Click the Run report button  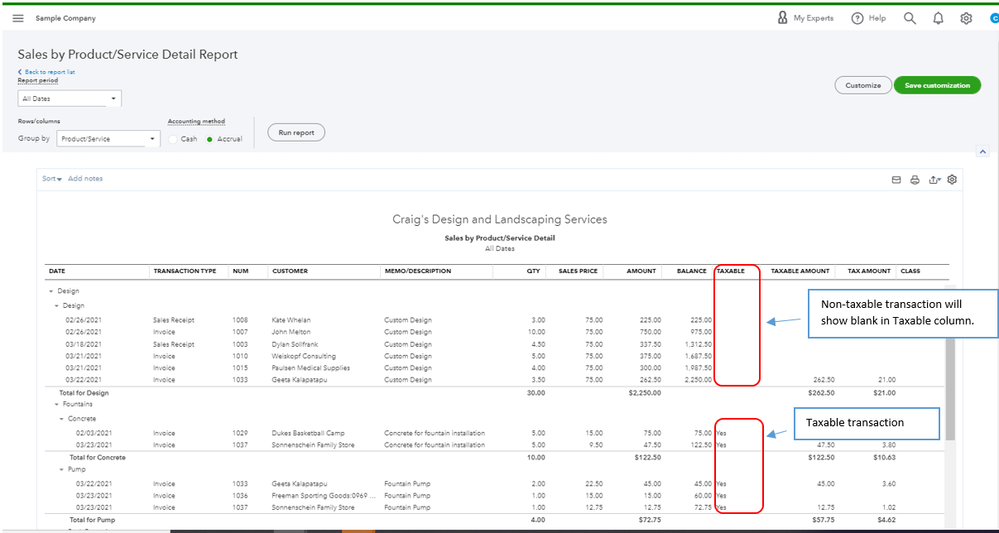[x=296, y=132]
